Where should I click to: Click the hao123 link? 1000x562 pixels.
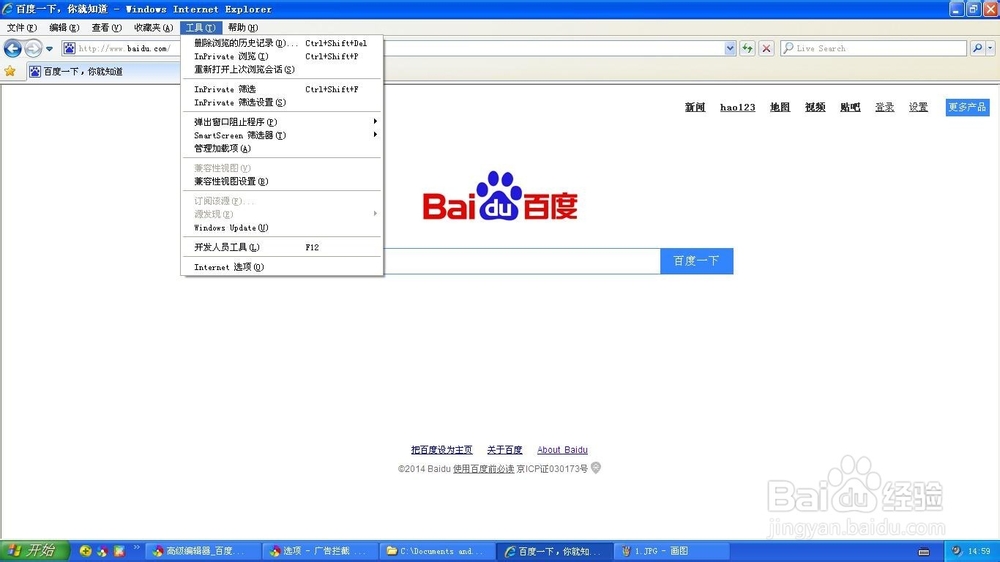pos(737,107)
